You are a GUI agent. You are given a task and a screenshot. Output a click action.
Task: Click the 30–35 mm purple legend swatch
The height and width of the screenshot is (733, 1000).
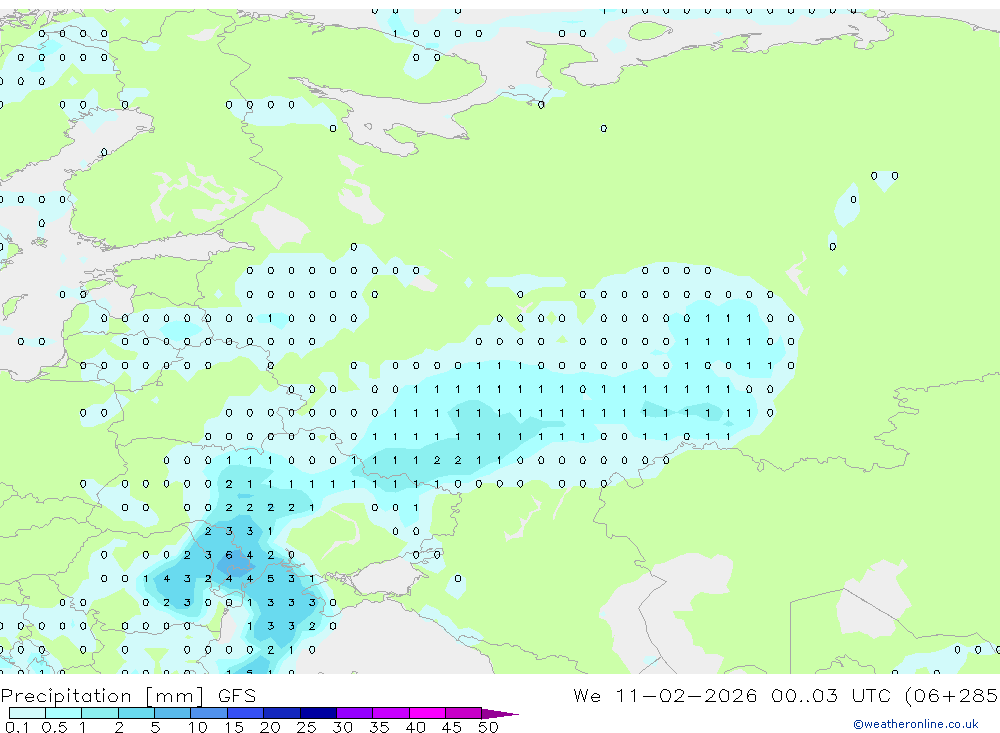point(355,713)
